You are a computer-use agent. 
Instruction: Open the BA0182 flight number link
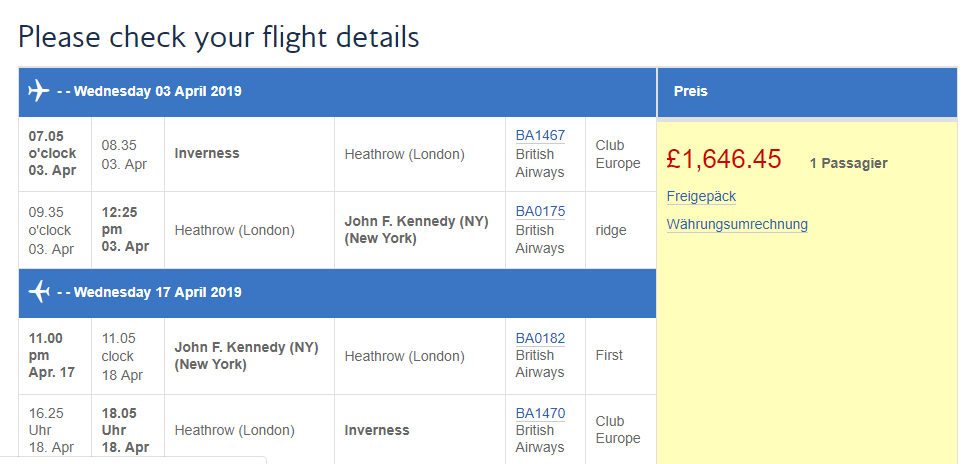click(540, 338)
